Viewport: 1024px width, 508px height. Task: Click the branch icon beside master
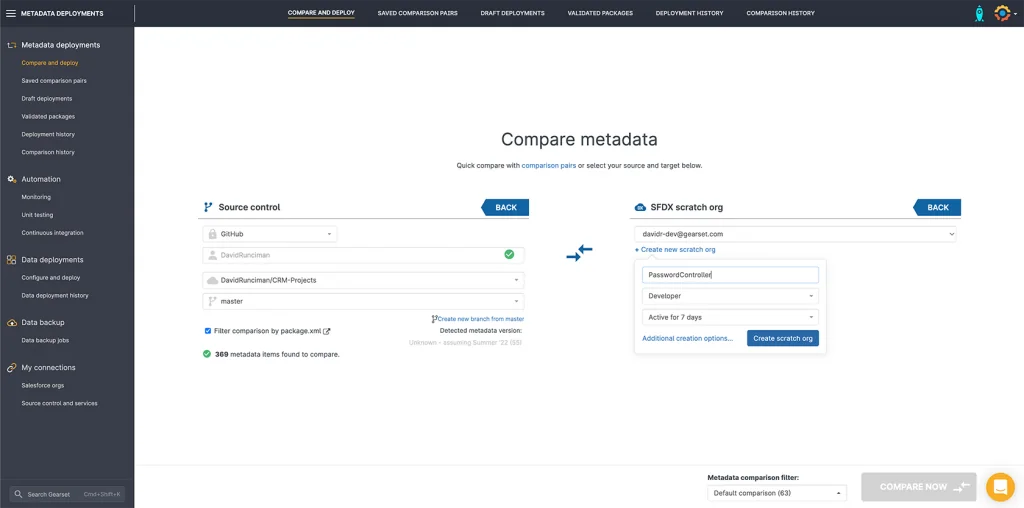coord(212,301)
